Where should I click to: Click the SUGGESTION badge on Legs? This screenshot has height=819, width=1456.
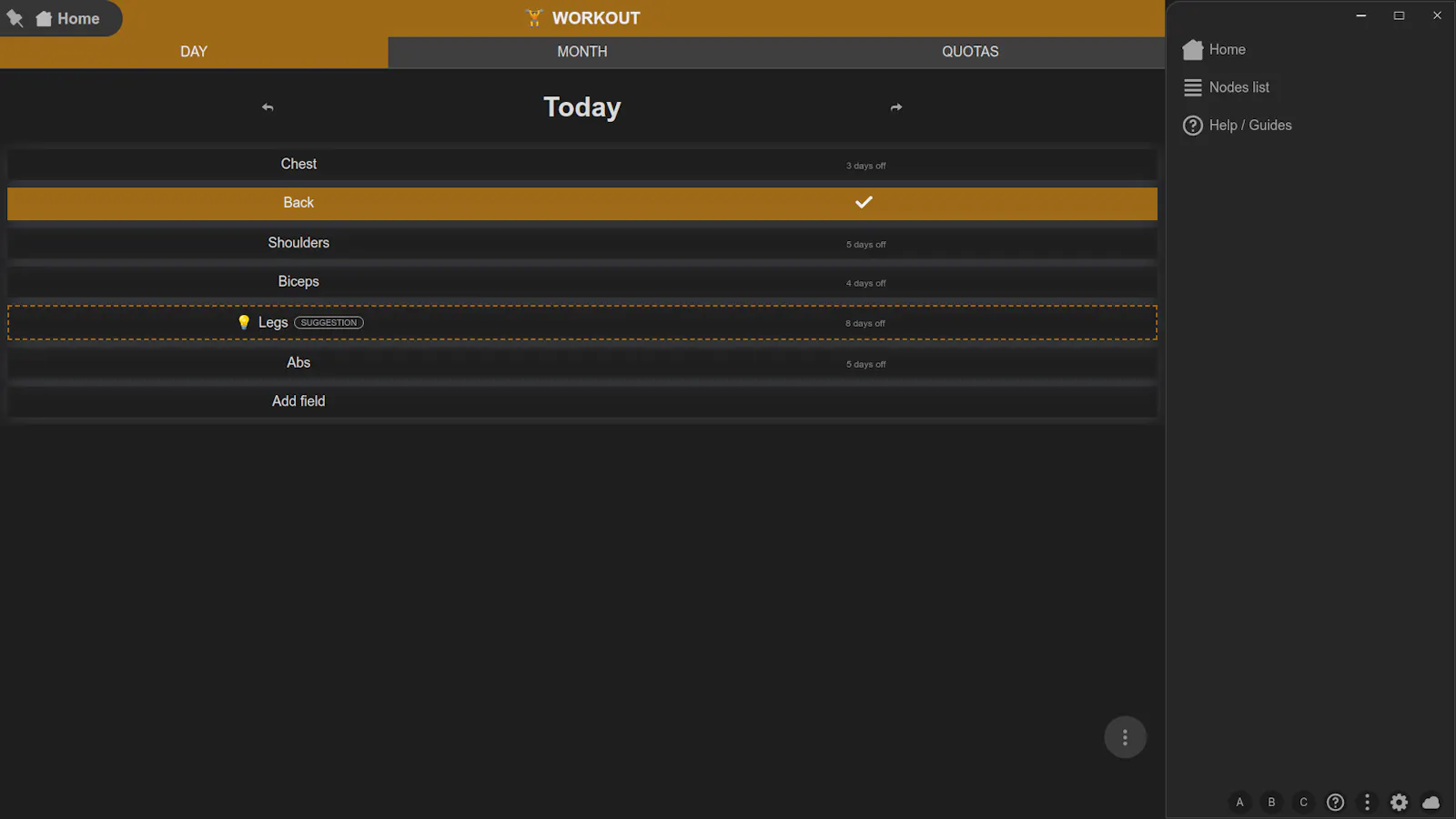[329, 322]
